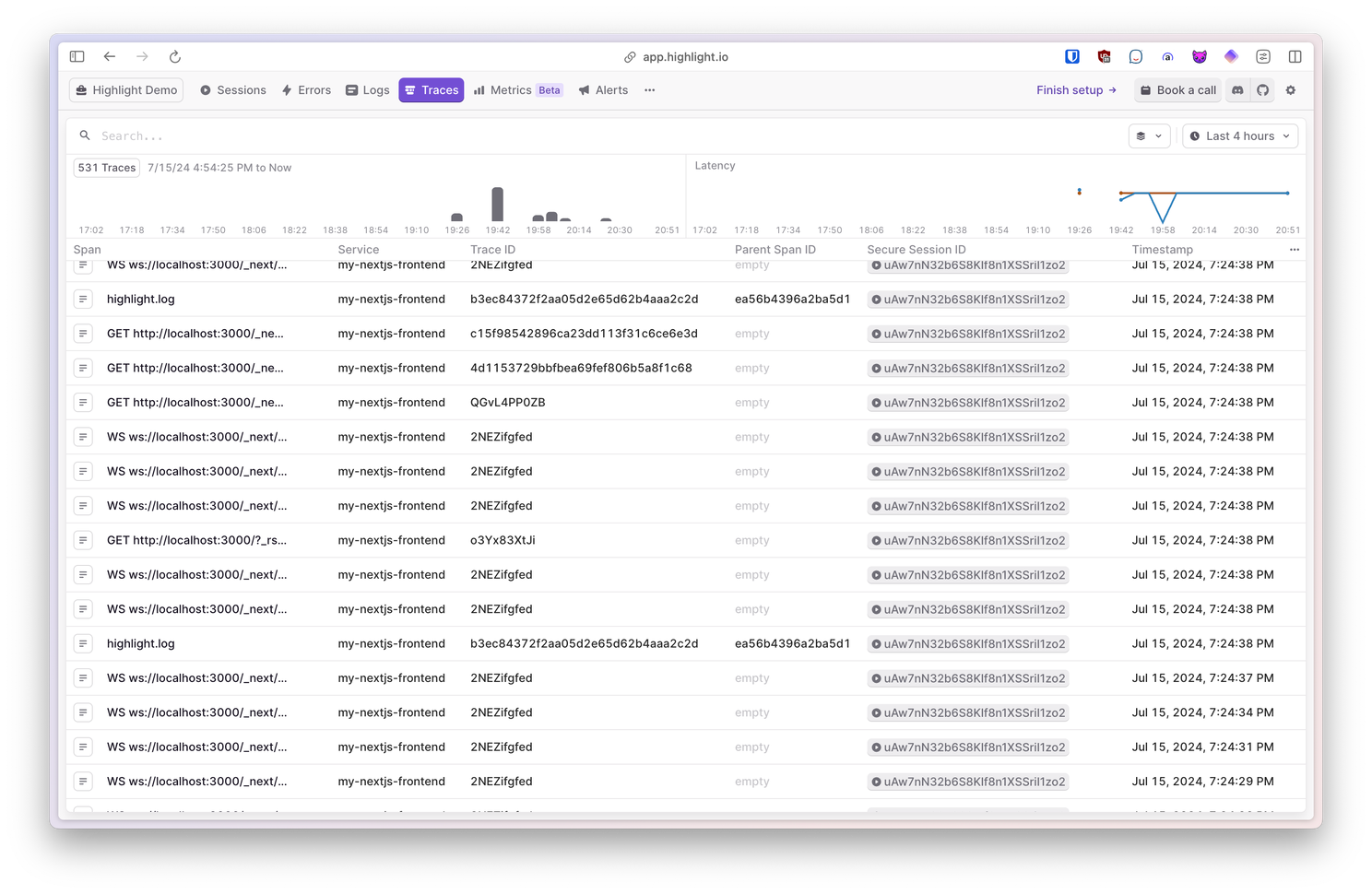Open the purple diamond extension icon
Image resolution: width=1372 pixels, height=894 pixels.
tap(1231, 56)
